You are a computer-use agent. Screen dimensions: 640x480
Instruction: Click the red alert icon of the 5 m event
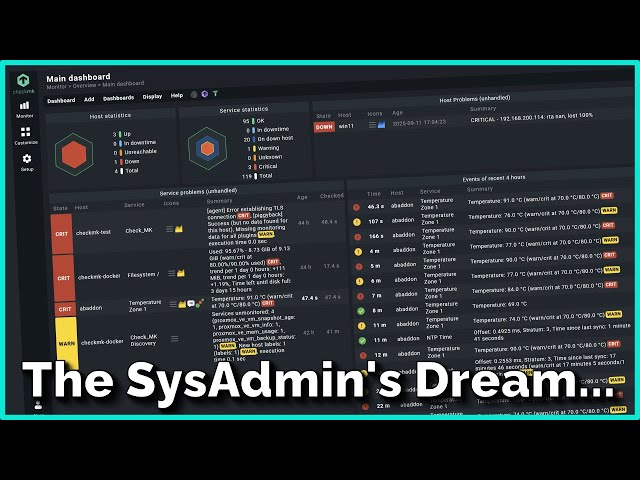pyautogui.click(x=359, y=267)
